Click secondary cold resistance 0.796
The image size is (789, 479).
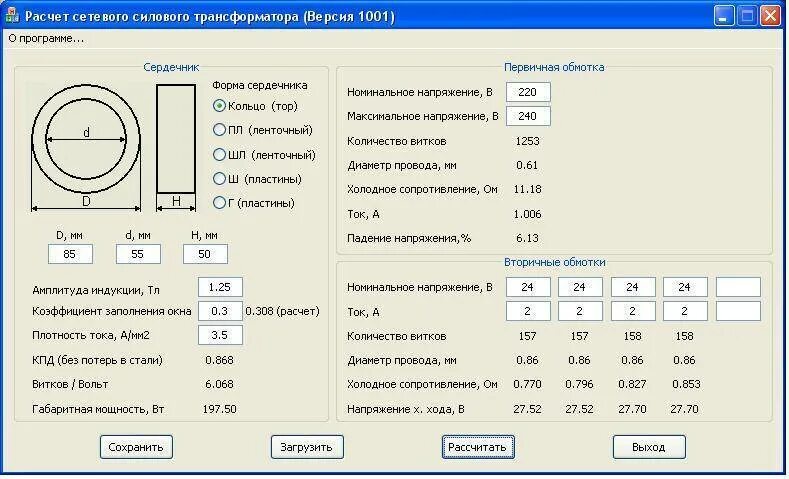[x=580, y=384]
